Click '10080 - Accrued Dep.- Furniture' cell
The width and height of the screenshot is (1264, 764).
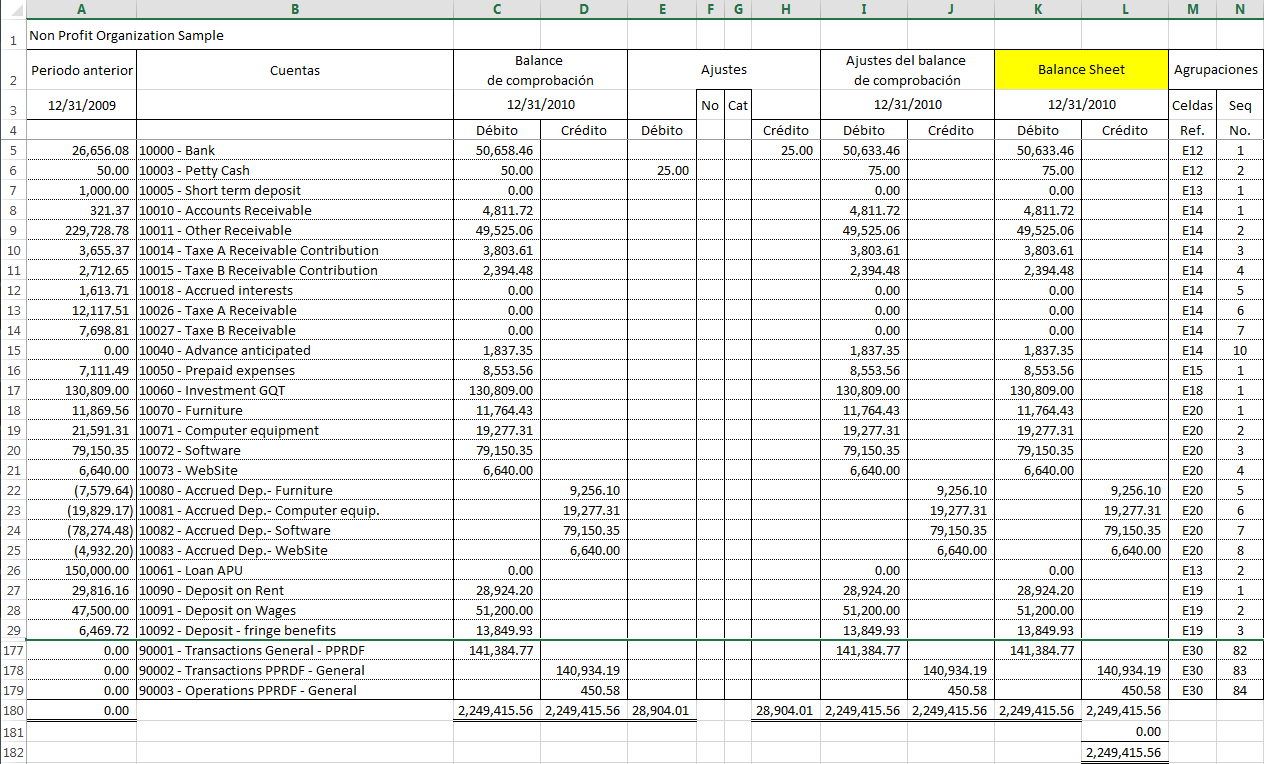pos(294,490)
